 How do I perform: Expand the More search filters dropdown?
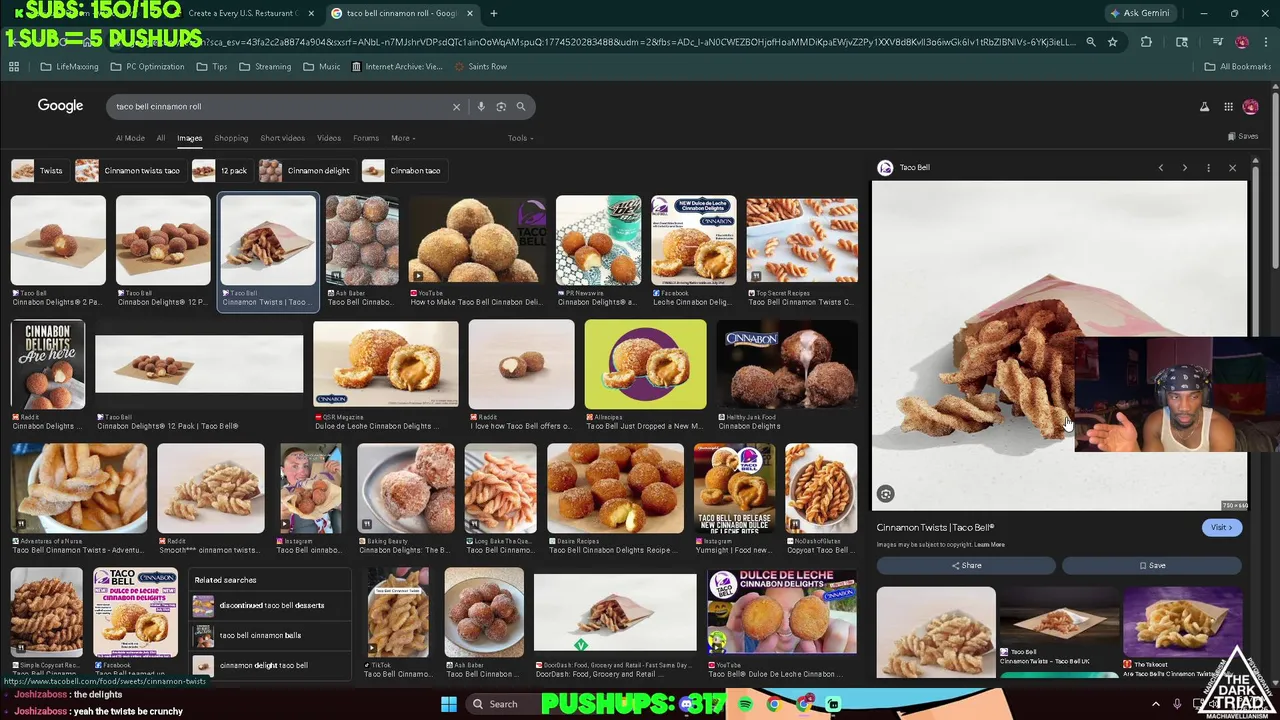pos(403,138)
